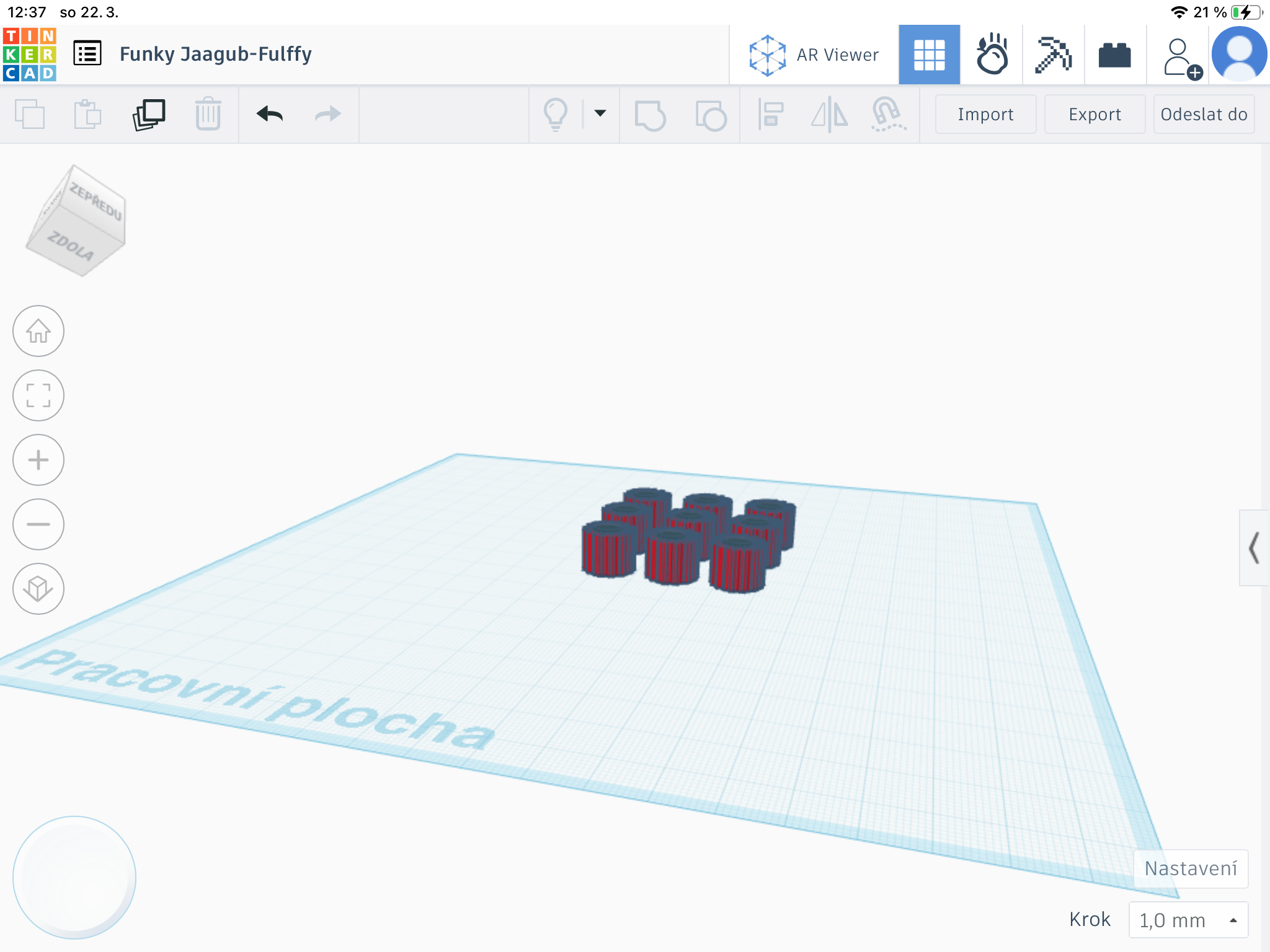Open the Sim Lab tab
The image size is (1270, 952).
pyautogui.click(x=992, y=55)
